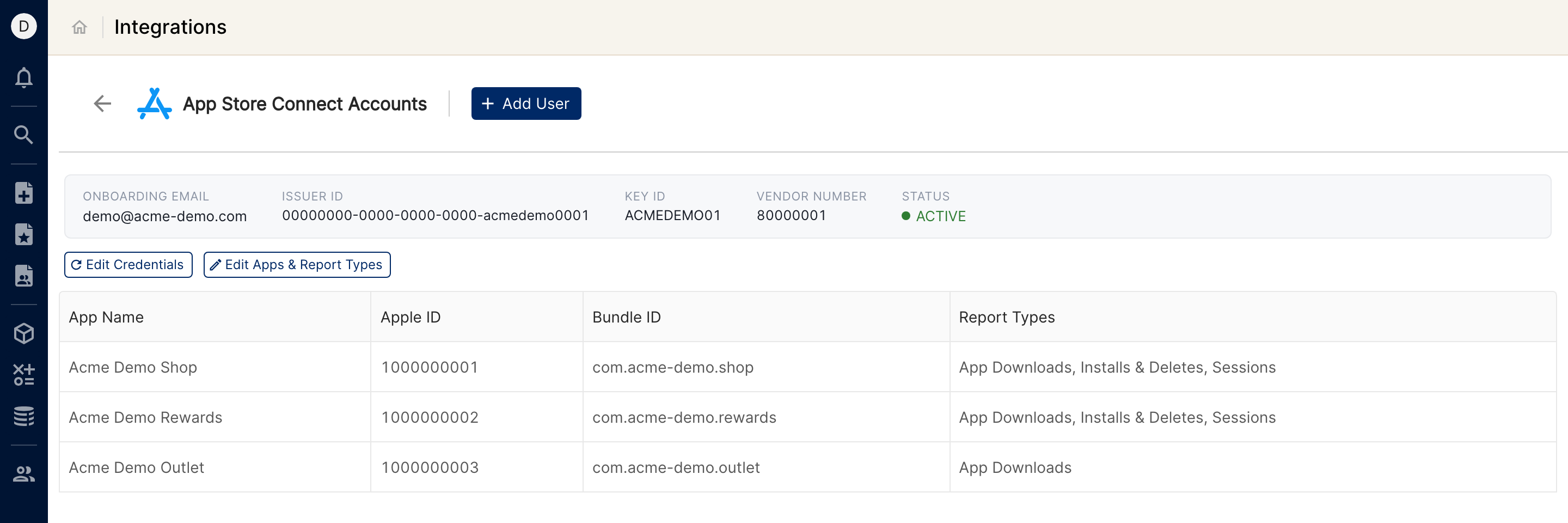
Task: Click report types for Acme Demo Shop
Action: (1117, 367)
